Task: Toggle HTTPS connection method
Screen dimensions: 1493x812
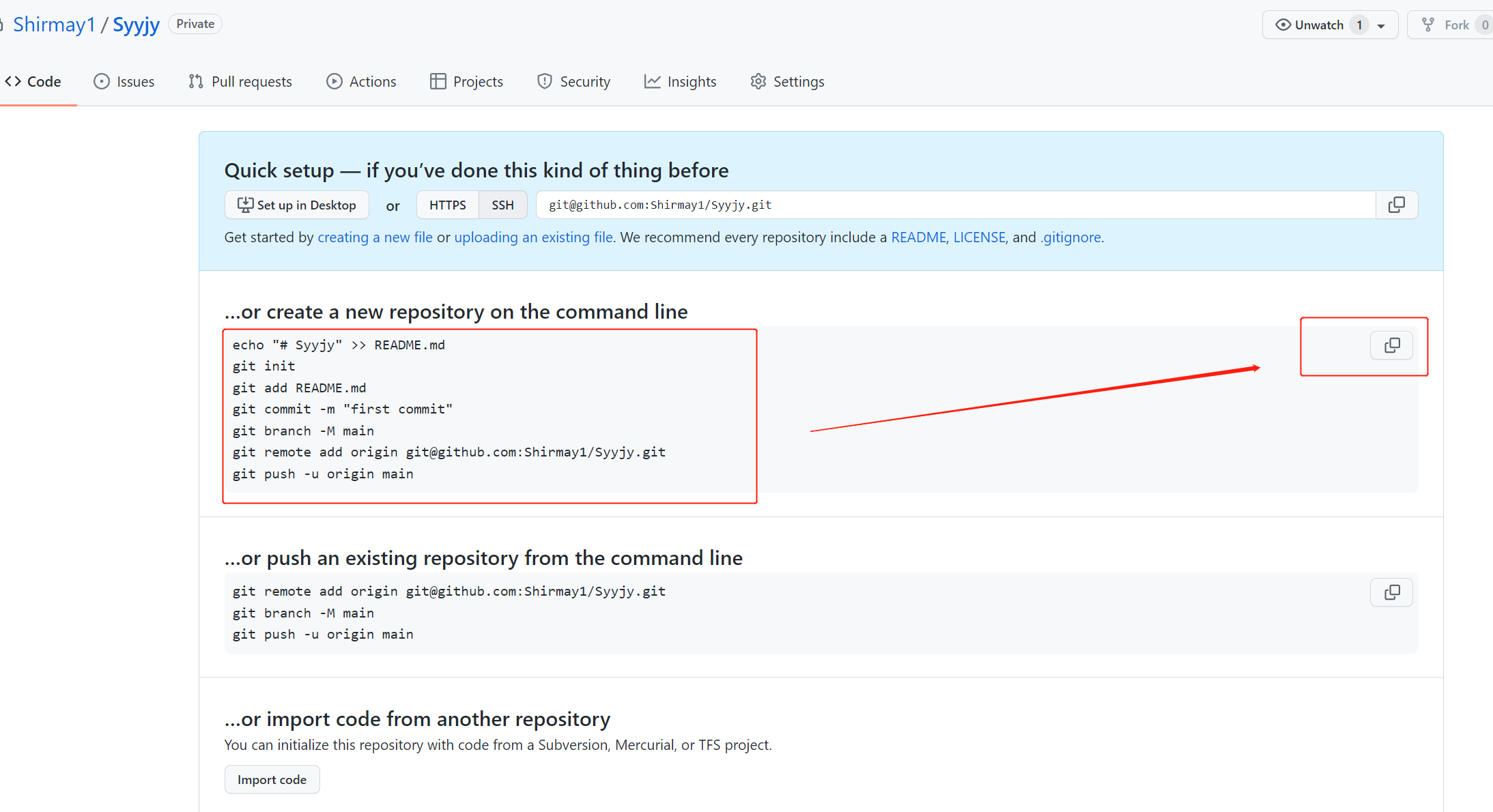Action: coord(447,204)
